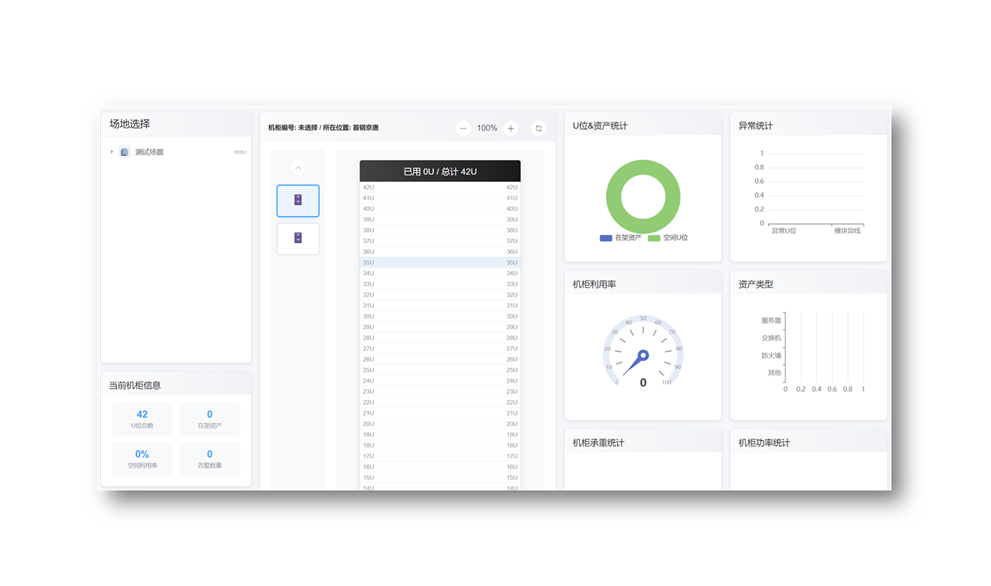Screen dimensions: 991x586
Task: Select the first purple cabinet thumbnail
Action: coord(298,201)
